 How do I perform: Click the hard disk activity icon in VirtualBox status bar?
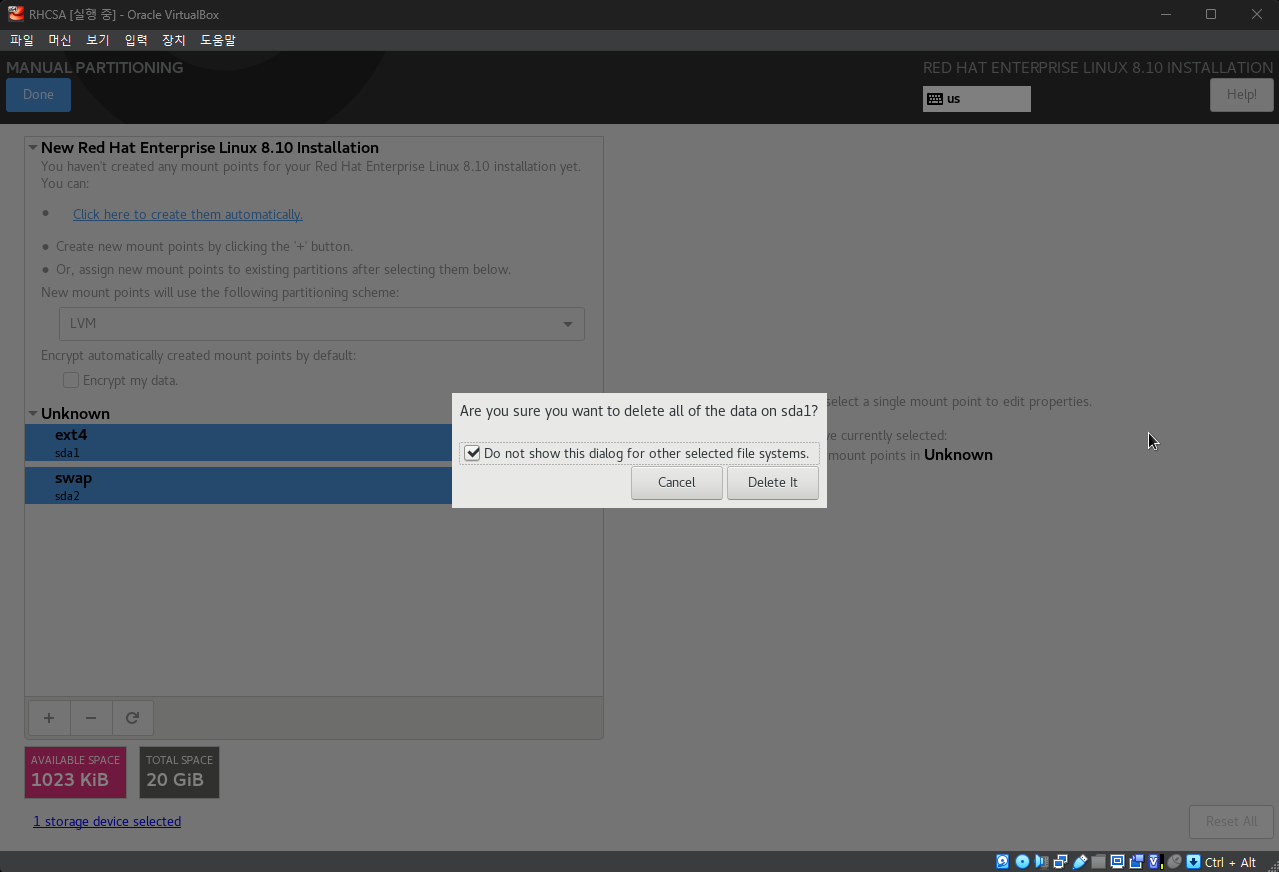click(x=1002, y=862)
